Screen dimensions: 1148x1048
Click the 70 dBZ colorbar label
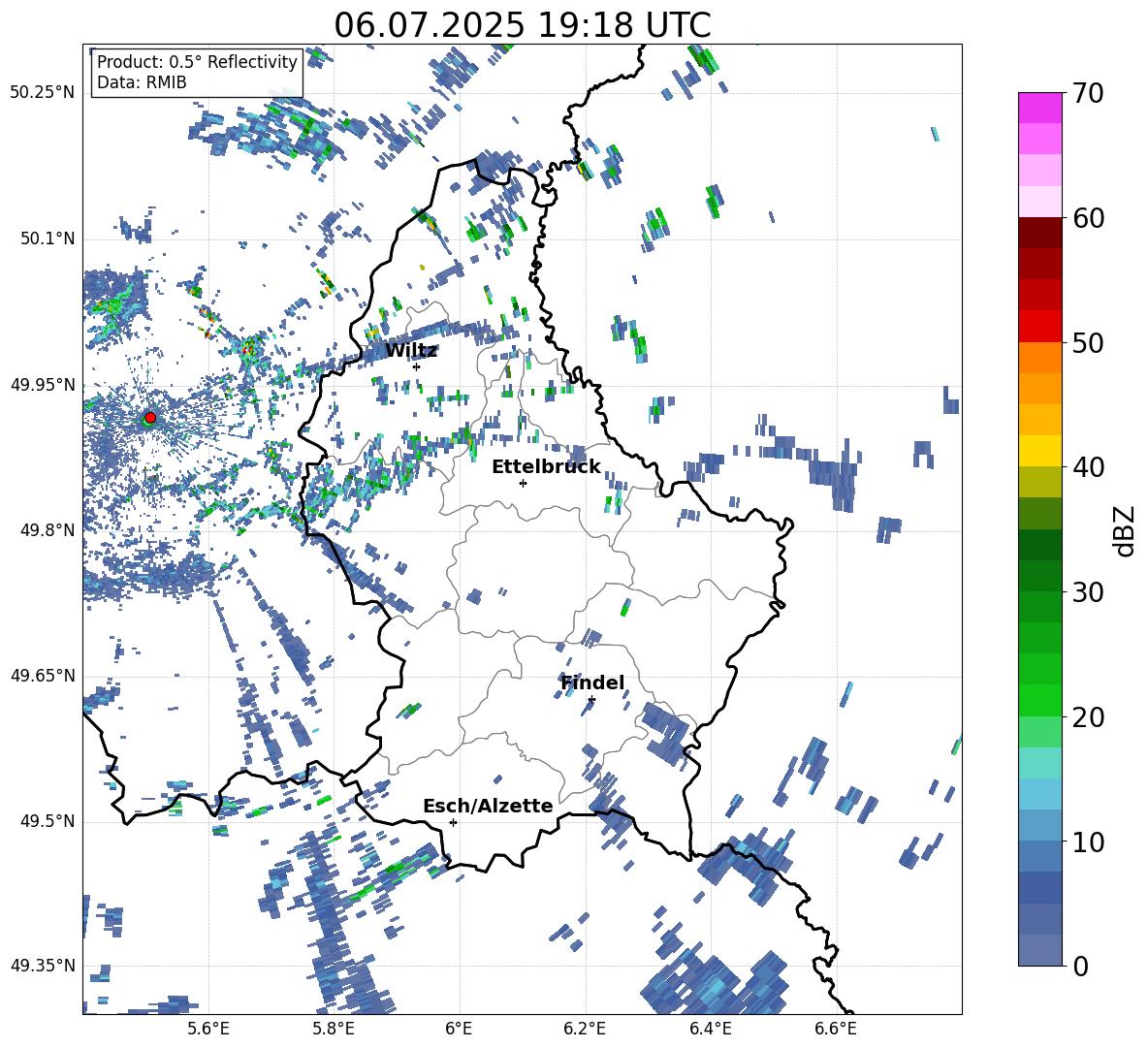[1088, 93]
